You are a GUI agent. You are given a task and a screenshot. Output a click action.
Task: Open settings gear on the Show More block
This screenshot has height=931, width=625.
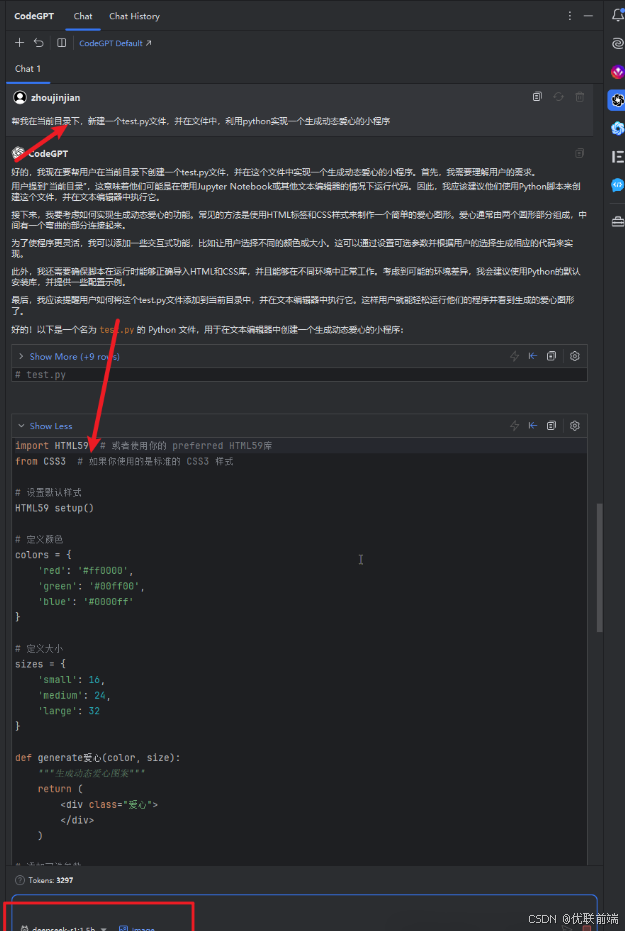575,356
